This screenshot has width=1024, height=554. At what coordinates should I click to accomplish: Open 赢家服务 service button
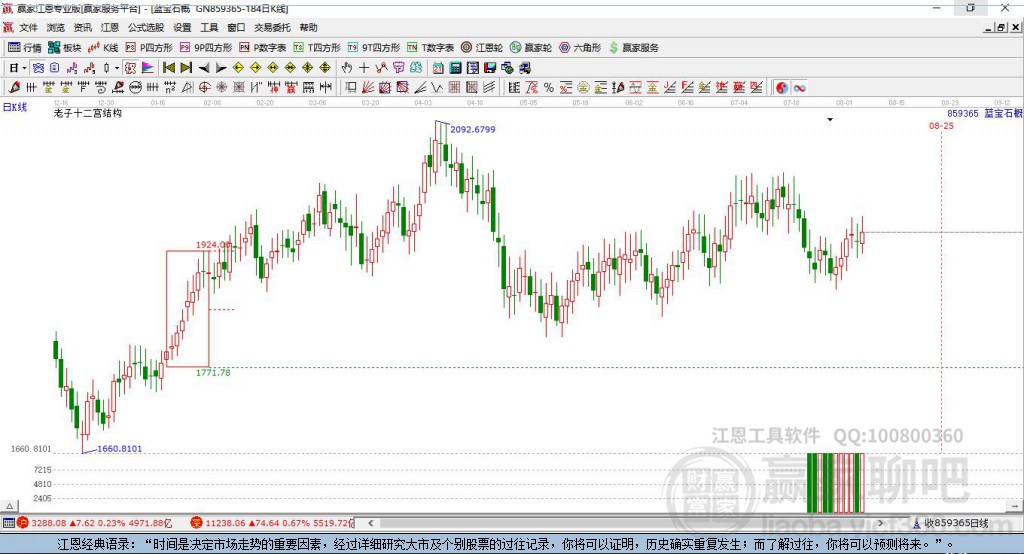(633, 48)
